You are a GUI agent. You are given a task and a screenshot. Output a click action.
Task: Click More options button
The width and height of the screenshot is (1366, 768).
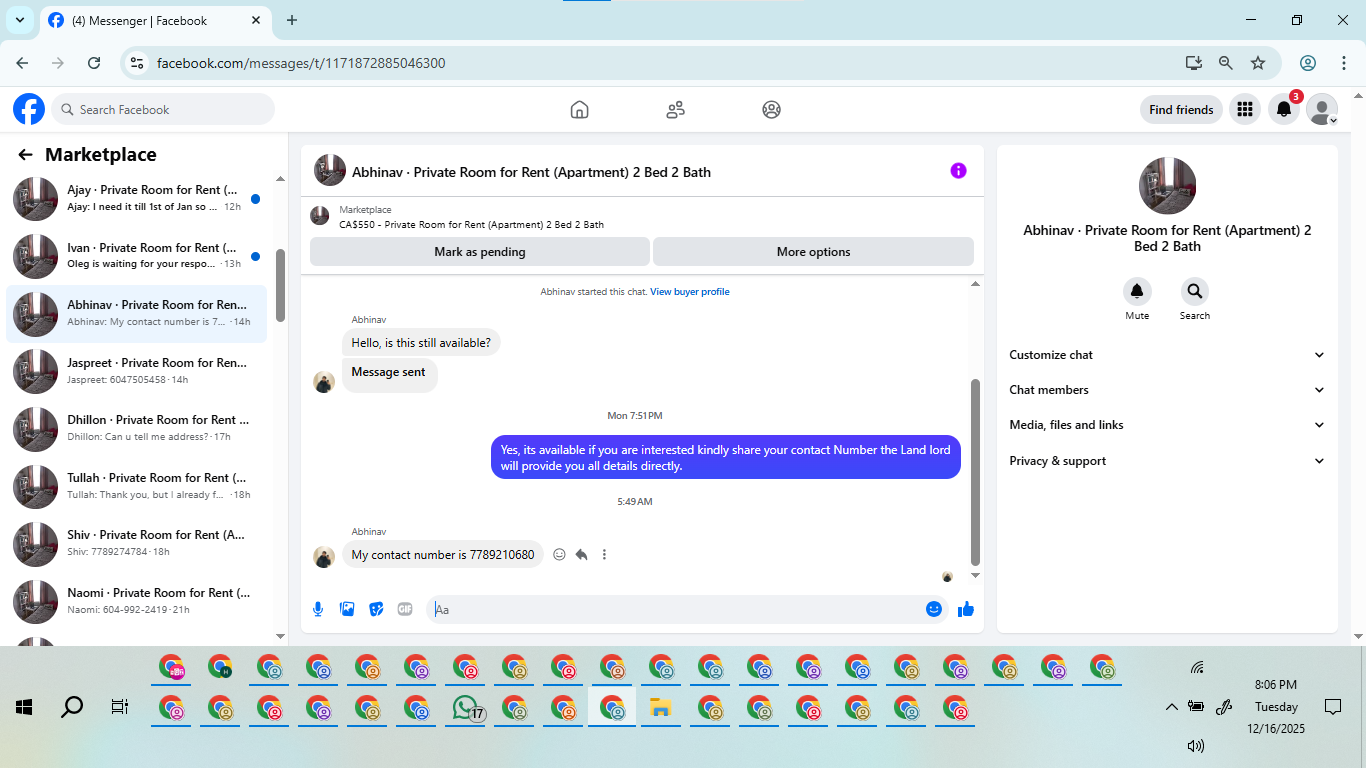pos(813,252)
